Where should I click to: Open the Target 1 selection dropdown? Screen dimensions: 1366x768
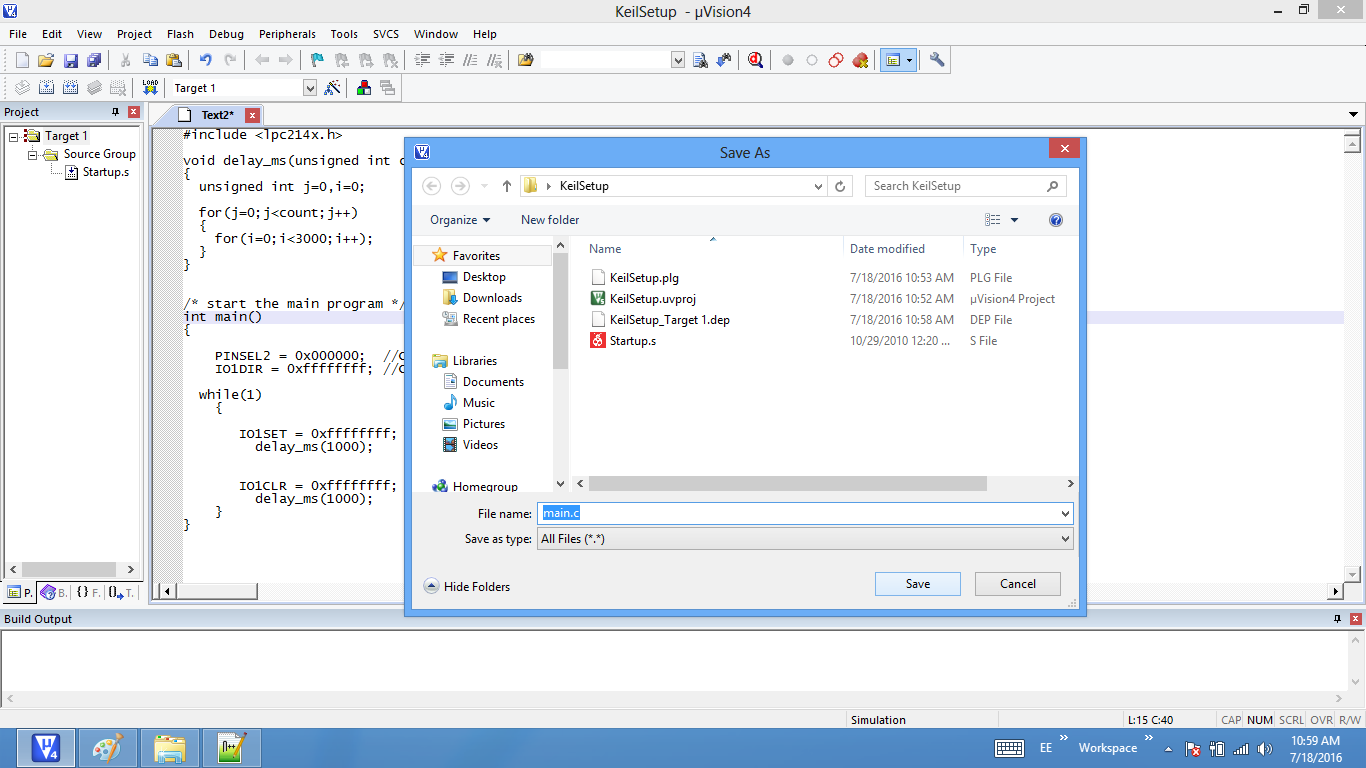pos(310,88)
